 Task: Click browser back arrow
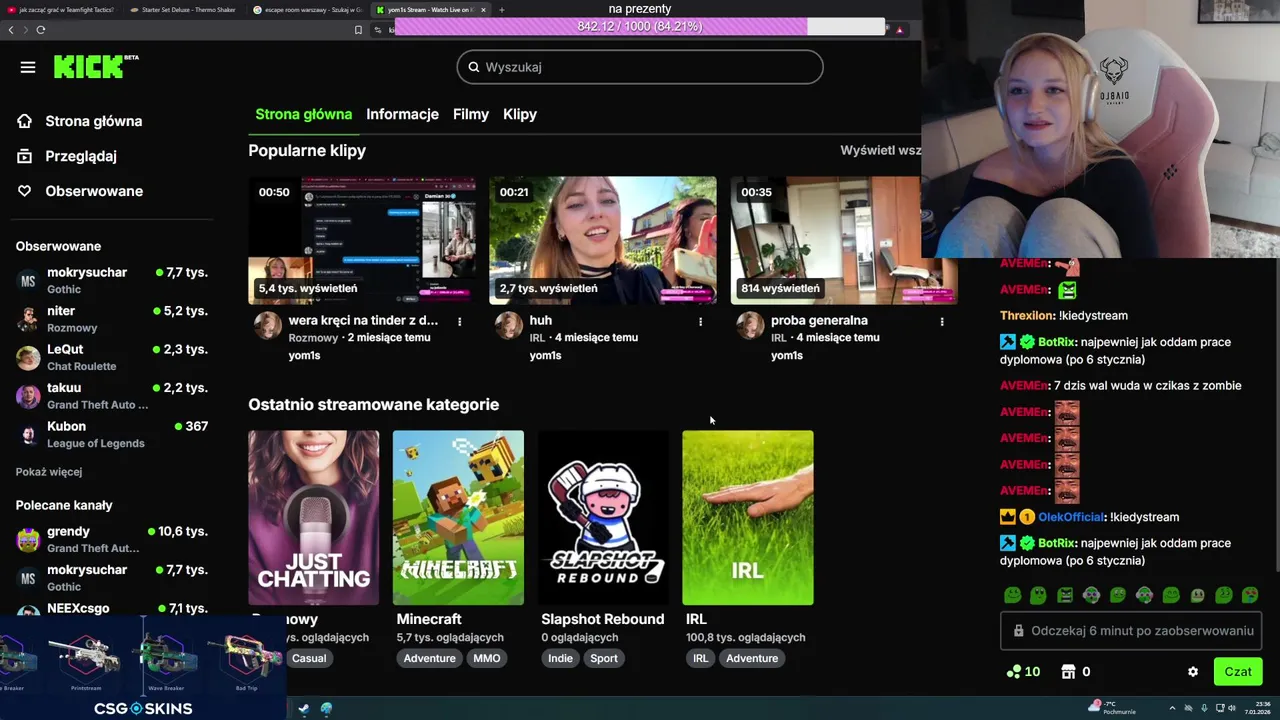[x=11, y=30]
